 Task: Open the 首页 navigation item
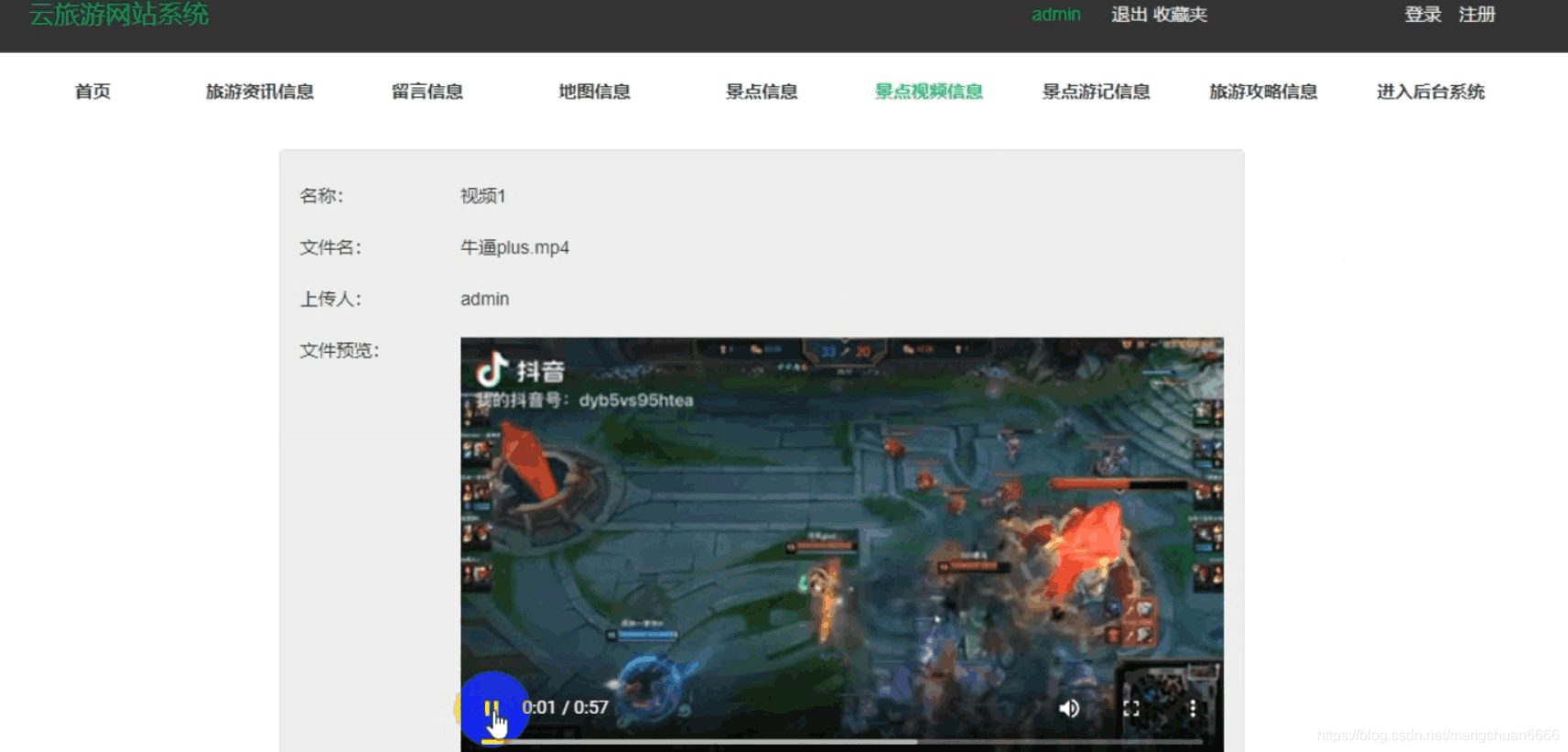click(92, 92)
